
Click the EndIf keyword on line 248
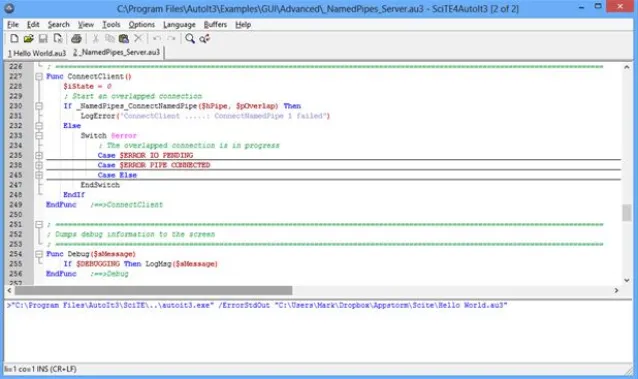[74, 195]
